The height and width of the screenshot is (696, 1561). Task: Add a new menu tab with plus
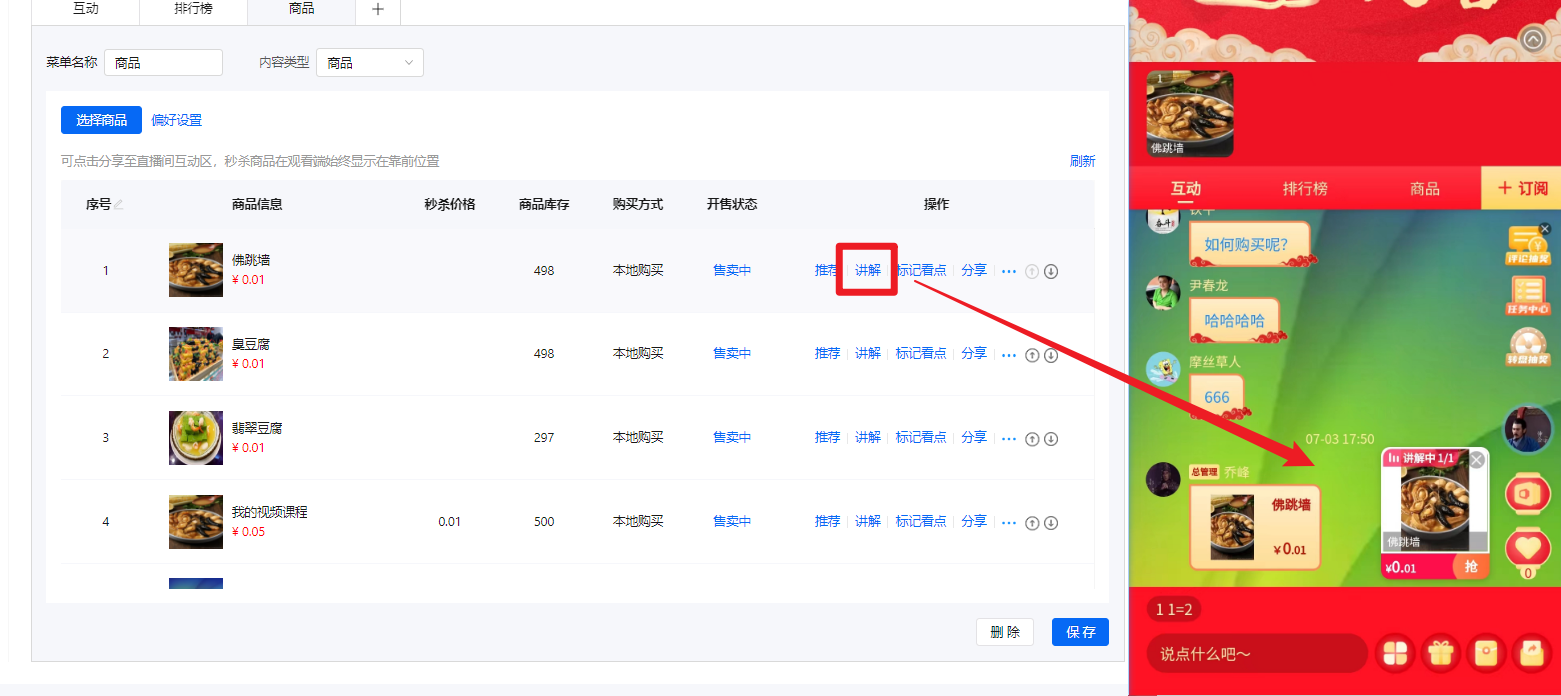(377, 9)
